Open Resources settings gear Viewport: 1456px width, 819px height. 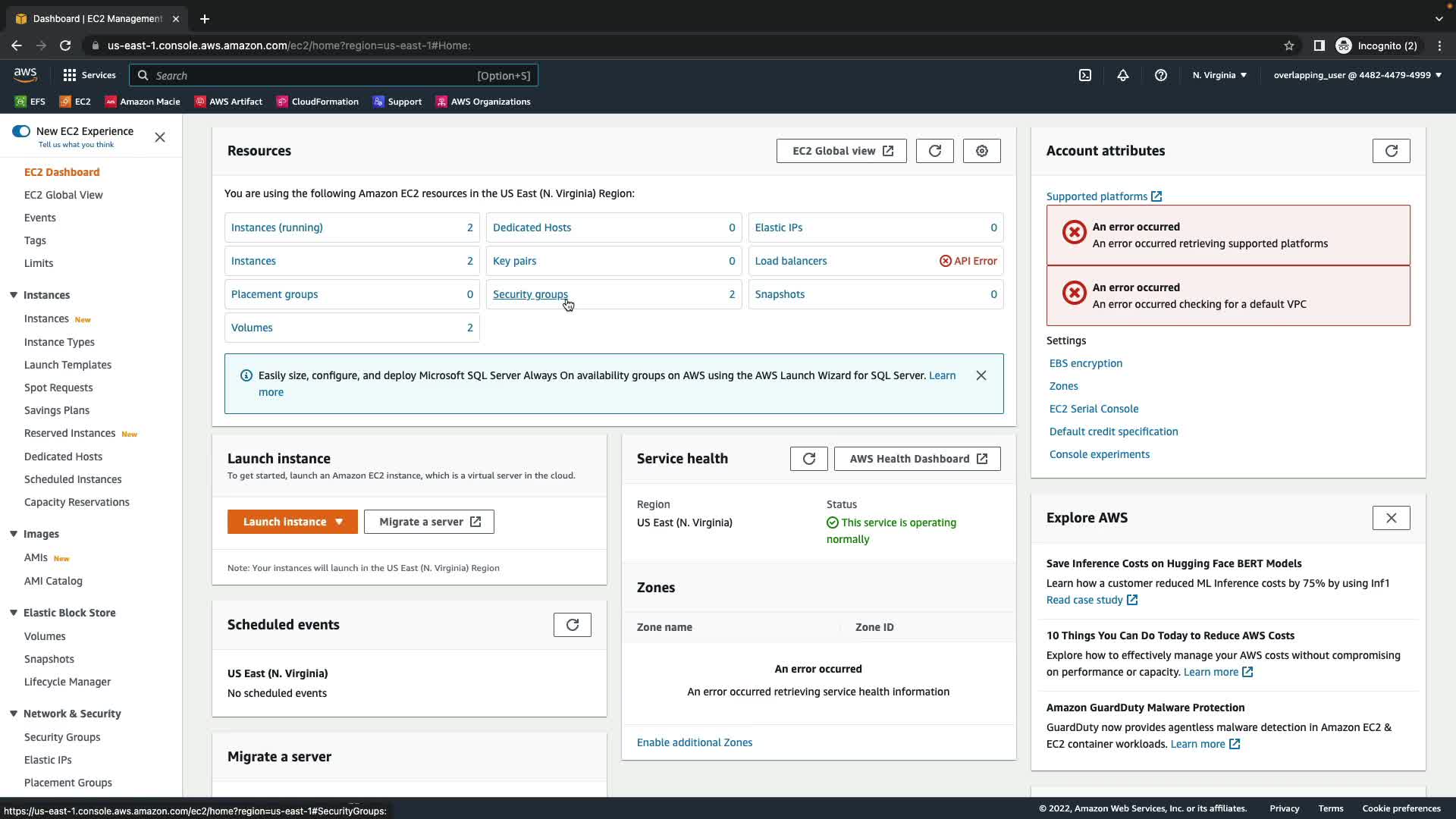coord(981,151)
